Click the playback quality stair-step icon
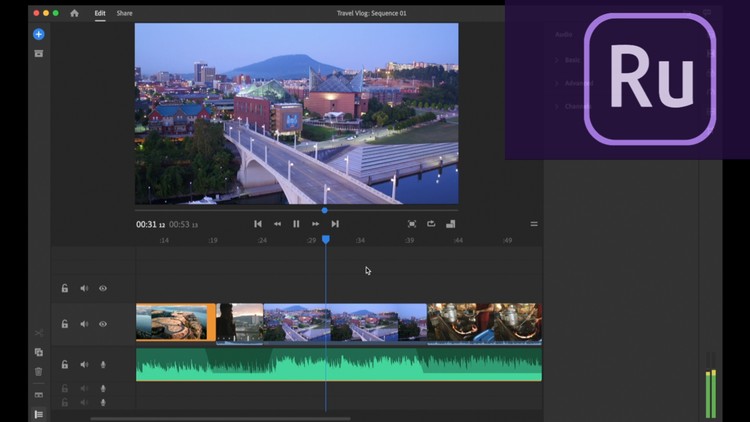The image size is (750, 422). (x=451, y=224)
